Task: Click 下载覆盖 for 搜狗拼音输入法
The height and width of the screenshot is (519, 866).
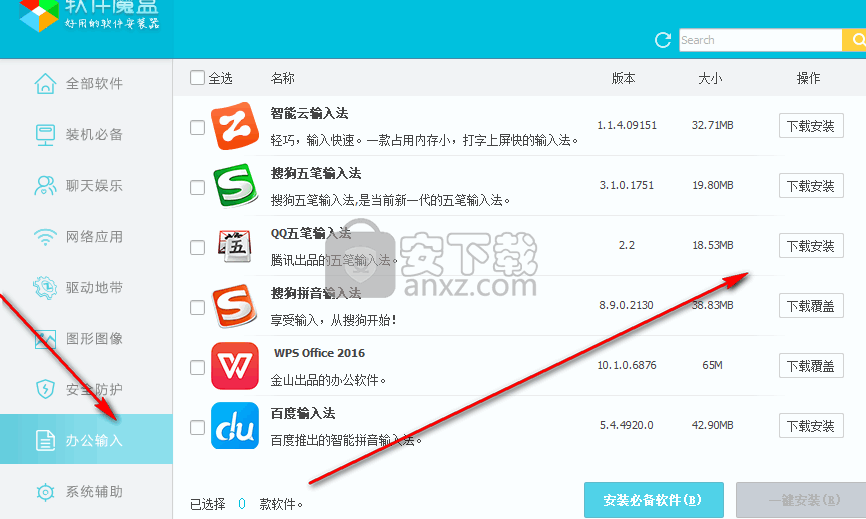Action: tap(811, 306)
